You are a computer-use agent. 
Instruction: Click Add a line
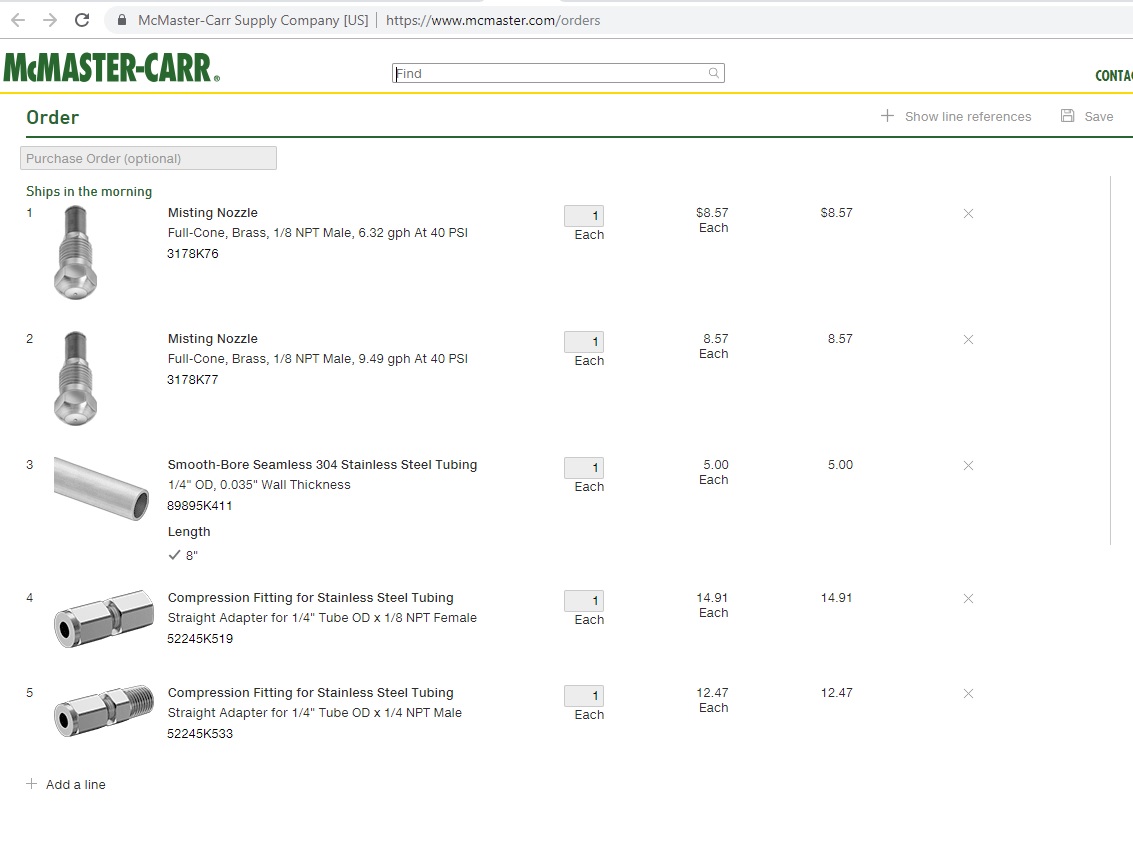[x=76, y=785]
